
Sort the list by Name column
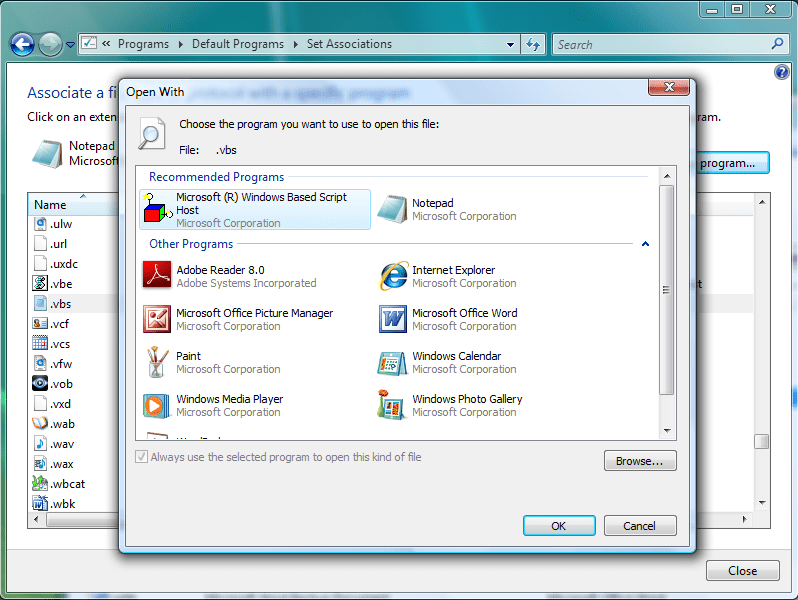click(x=73, y=204)
